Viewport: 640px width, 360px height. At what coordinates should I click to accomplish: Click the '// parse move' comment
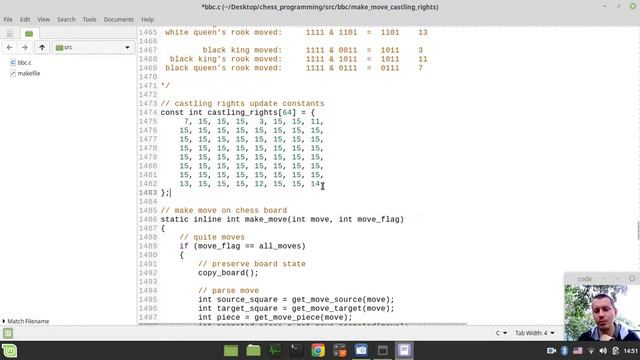[229, 291]
